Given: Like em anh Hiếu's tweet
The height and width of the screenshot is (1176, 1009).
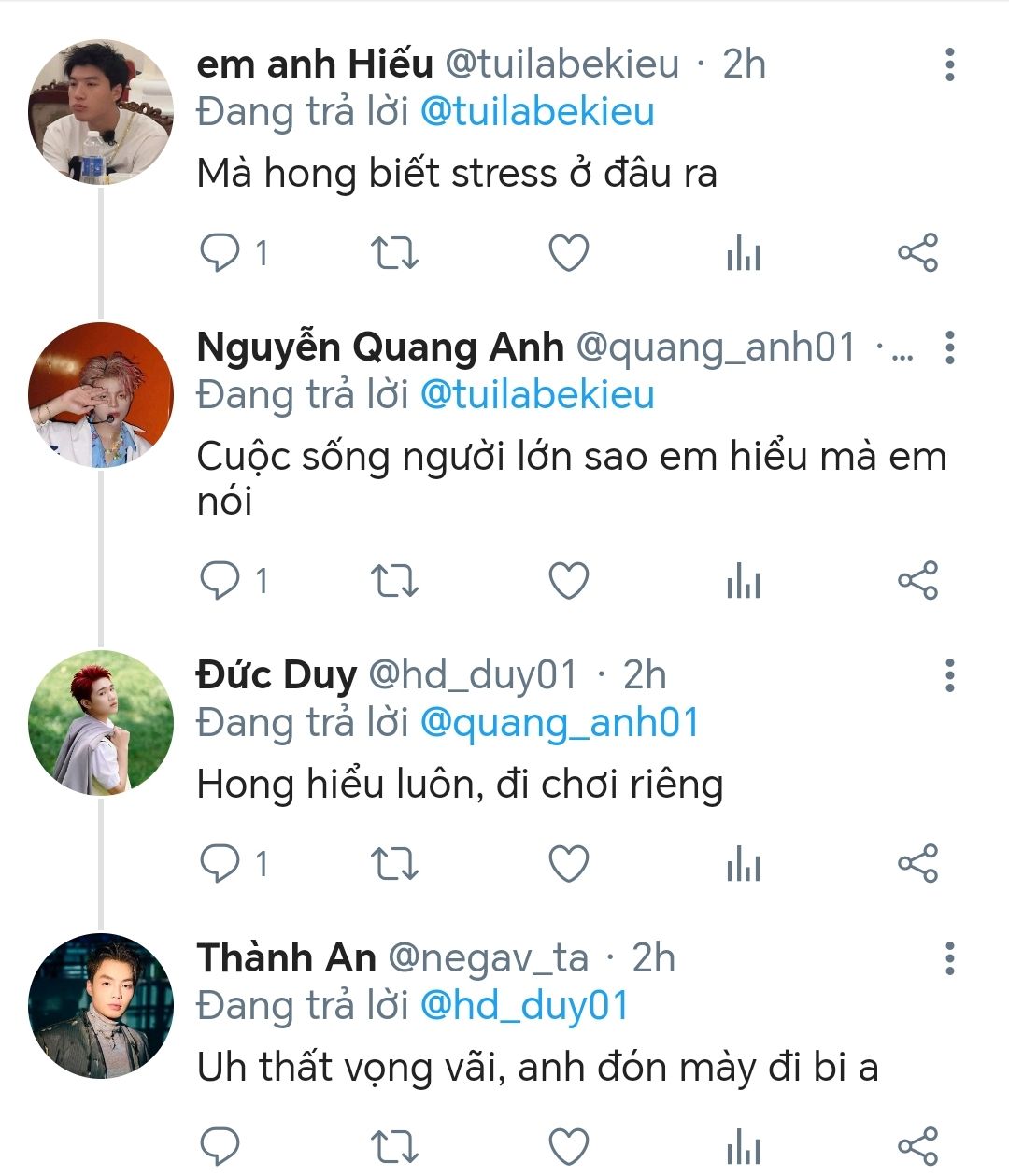Looking at the screenshot, I should coord(568,253).
